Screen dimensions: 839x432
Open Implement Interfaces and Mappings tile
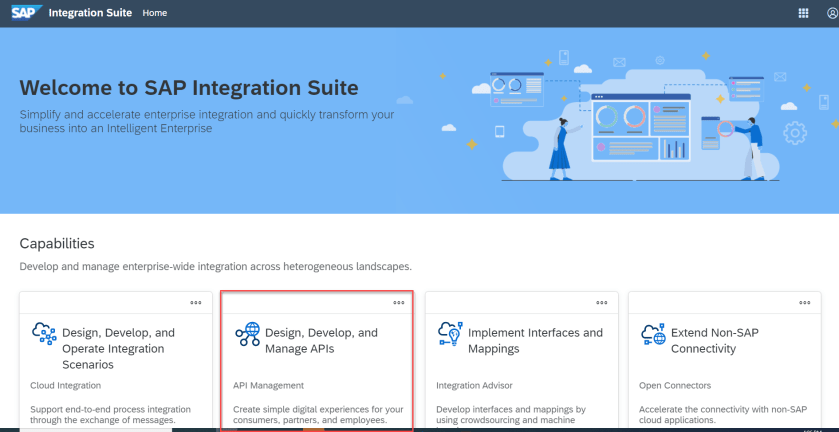tap(535, 340)
